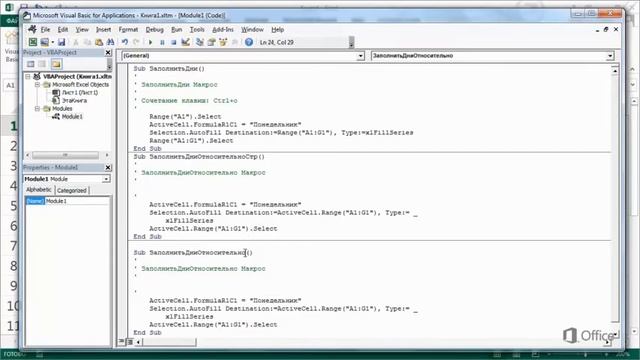Click the View Microsoft Excel toolbar icon
640x360 pixels.
coord(33,42)
